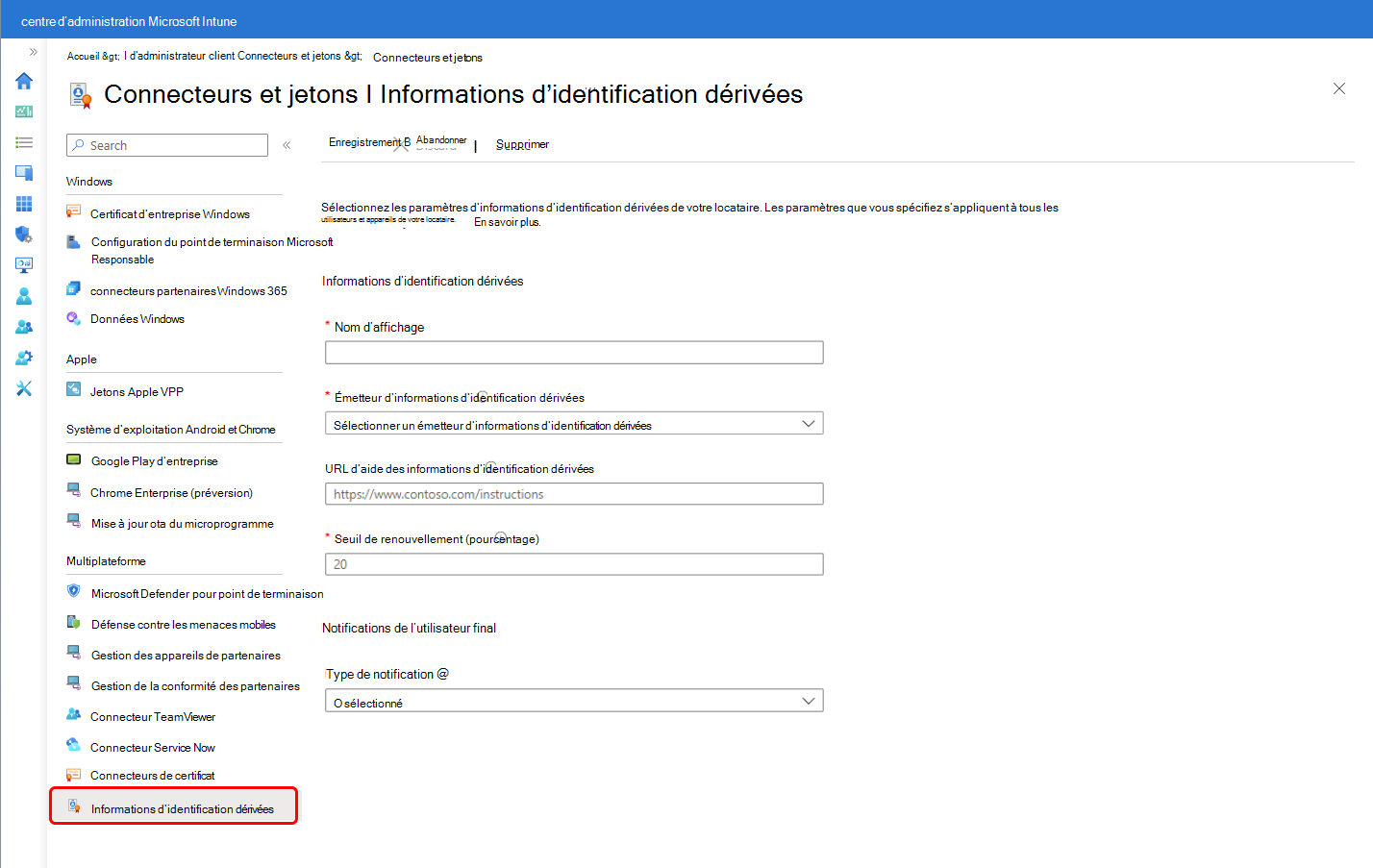Expand the left navigation rail
1373x868 pixels.
coord(33,52)
